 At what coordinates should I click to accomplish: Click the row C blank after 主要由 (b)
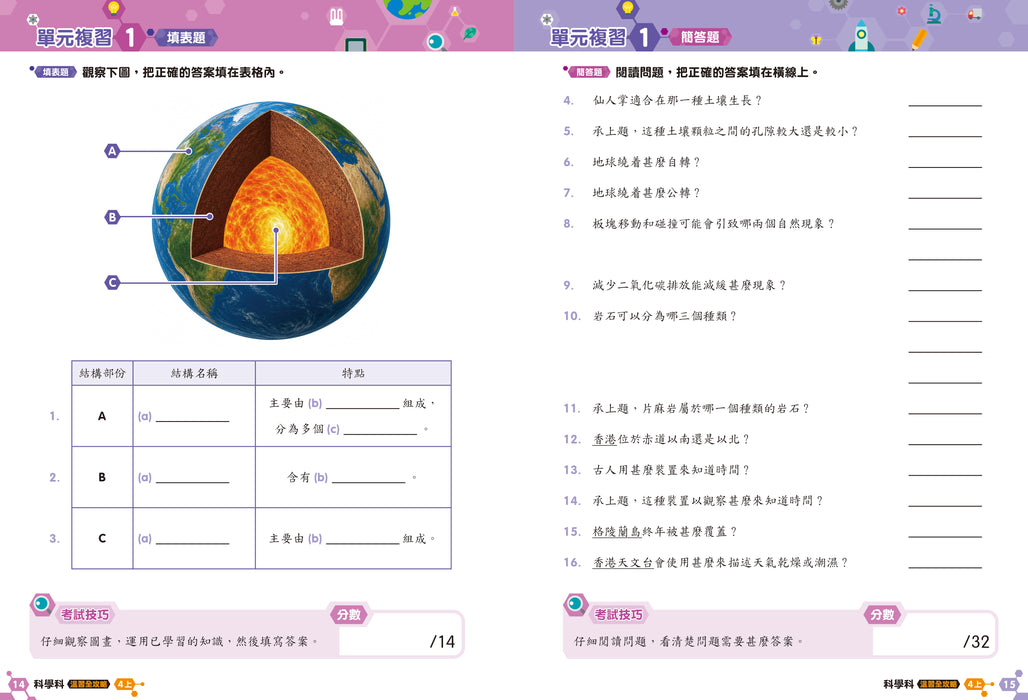363,539
